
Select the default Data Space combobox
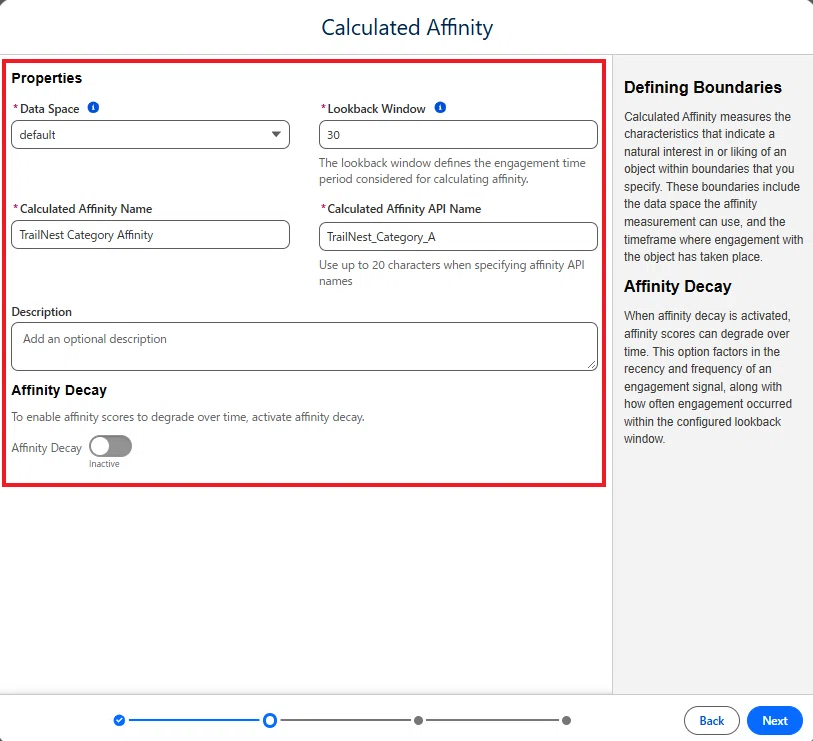150,135
